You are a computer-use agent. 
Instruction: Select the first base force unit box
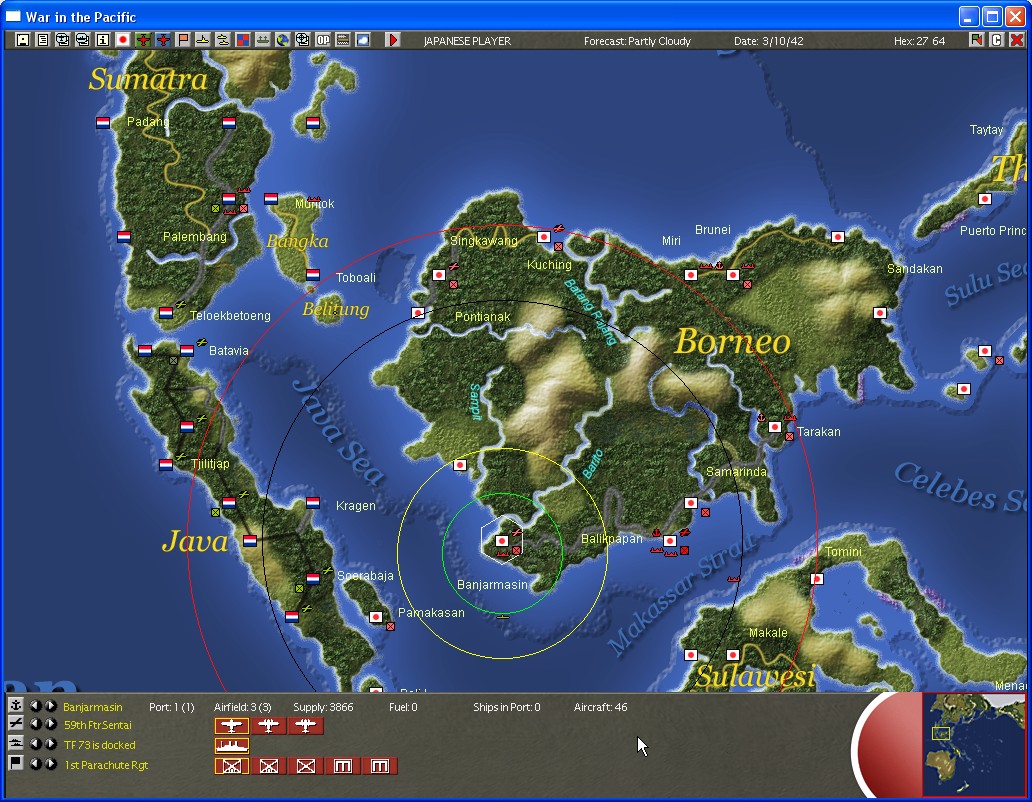343,766
